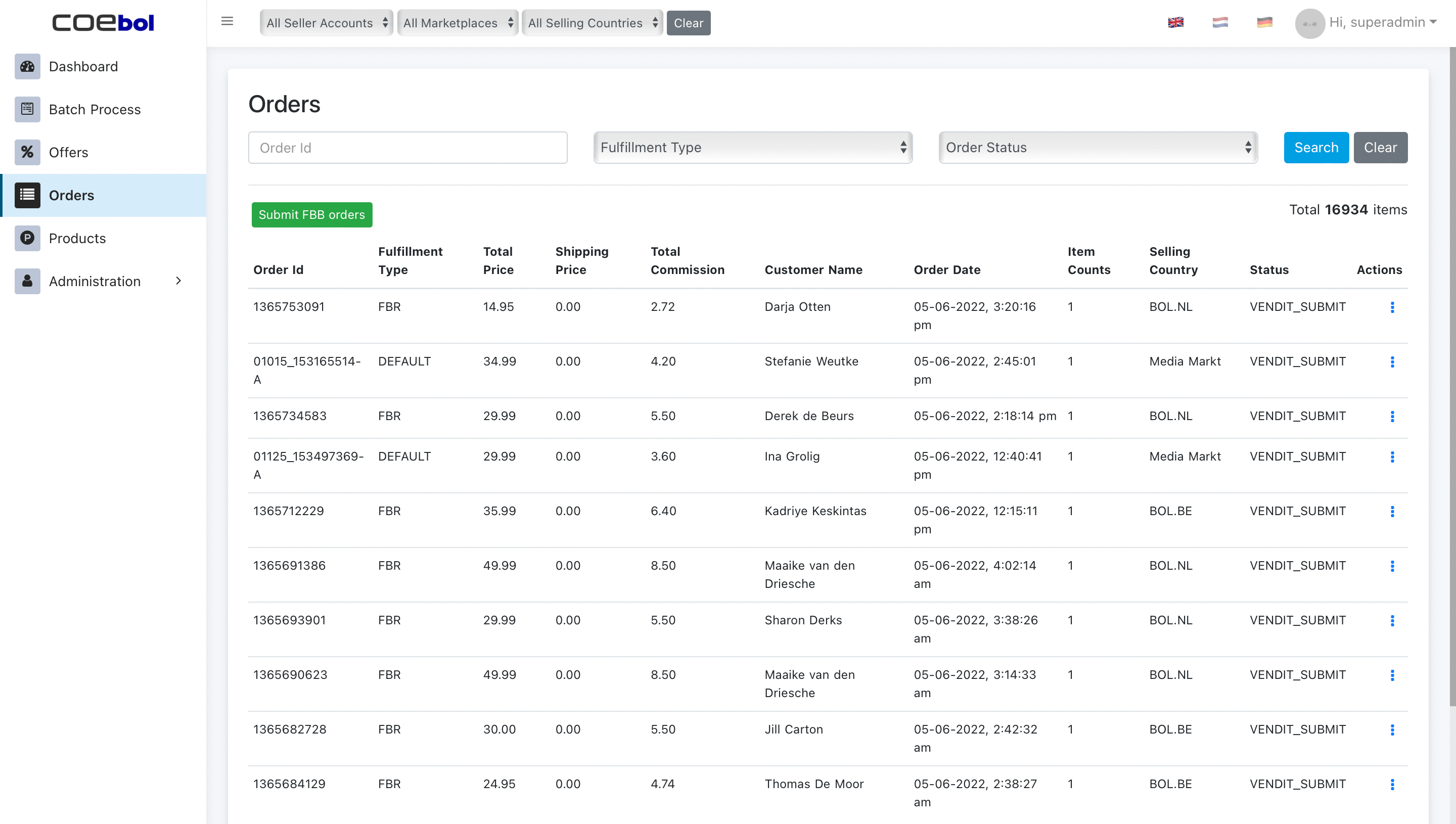Click customer name Sharon Derks
The image size is (1456, 824).
[x=803, y=620]
